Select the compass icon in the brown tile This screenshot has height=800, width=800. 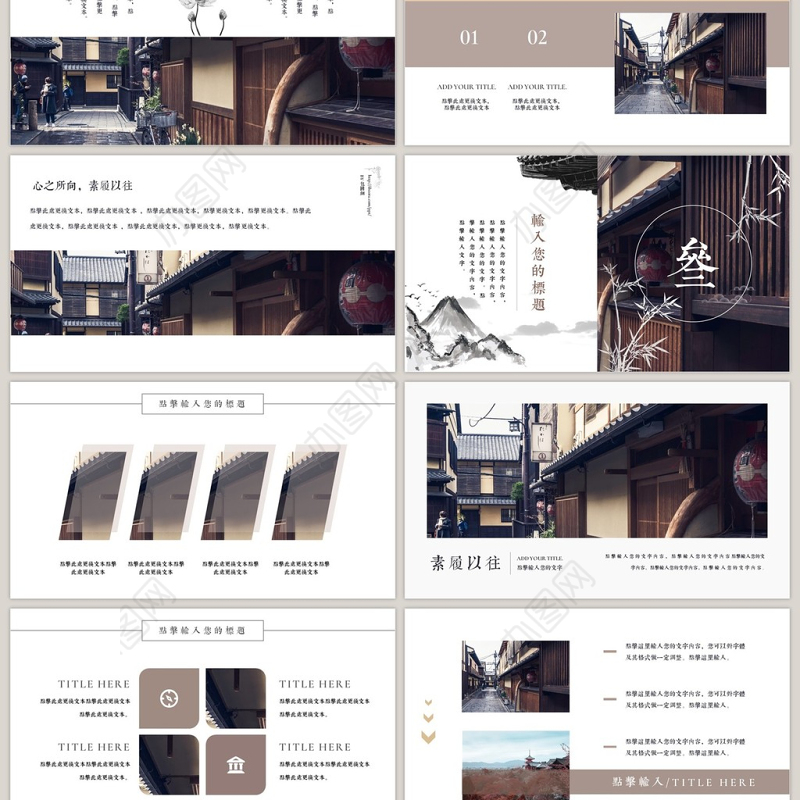pos(169,698)
